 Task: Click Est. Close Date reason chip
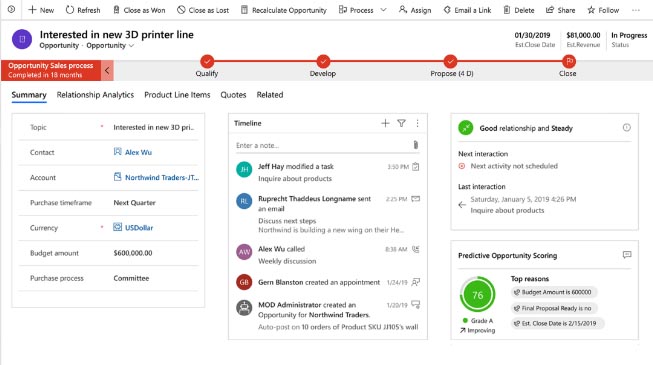(x=557, y=323)
